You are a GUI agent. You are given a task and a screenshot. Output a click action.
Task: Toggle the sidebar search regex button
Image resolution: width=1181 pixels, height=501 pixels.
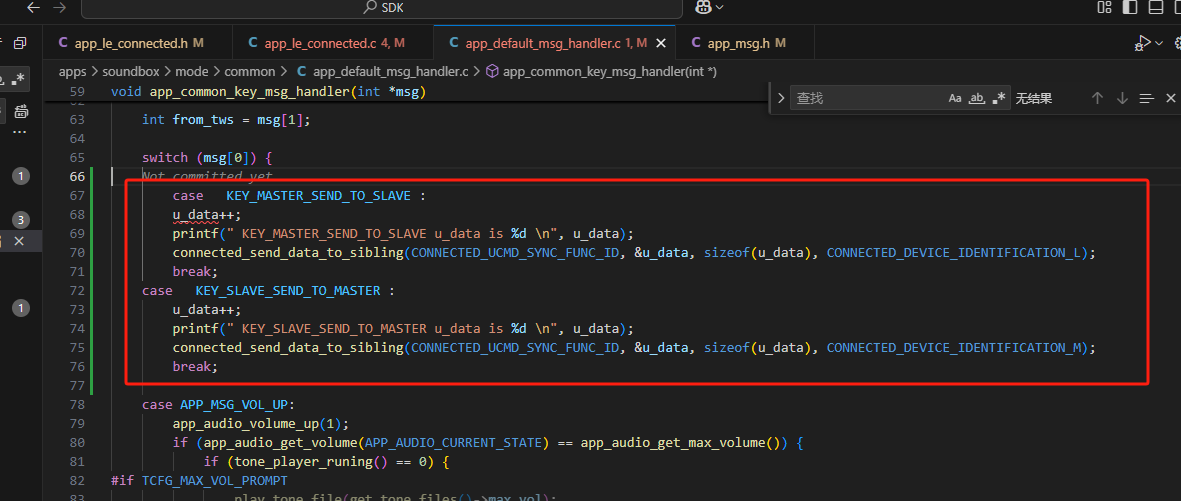(18, 78)
